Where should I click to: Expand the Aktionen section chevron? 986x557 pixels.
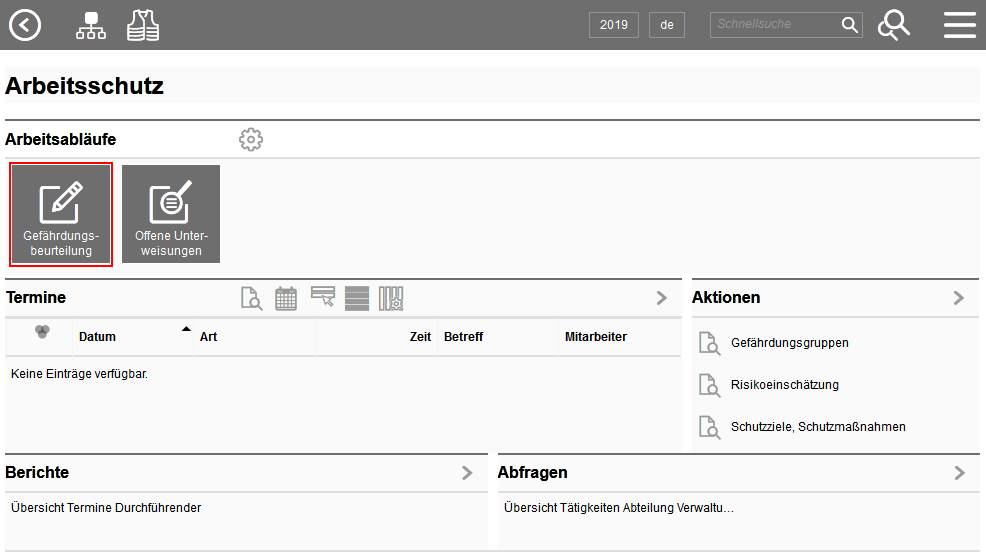(x=959, y=298)
